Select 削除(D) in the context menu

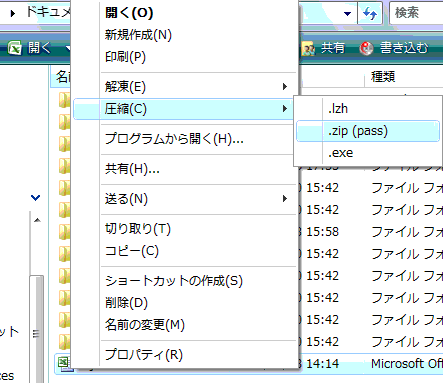(126, 303)
